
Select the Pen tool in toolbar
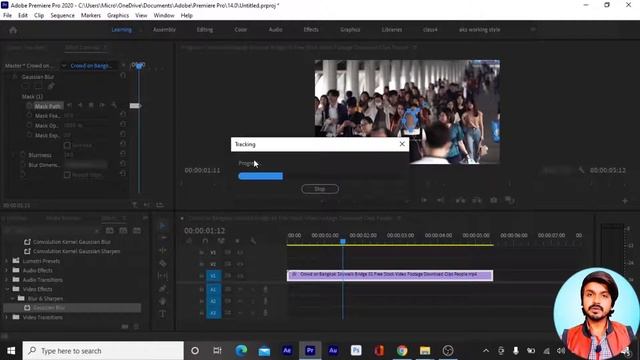click(x=163, y=289)
